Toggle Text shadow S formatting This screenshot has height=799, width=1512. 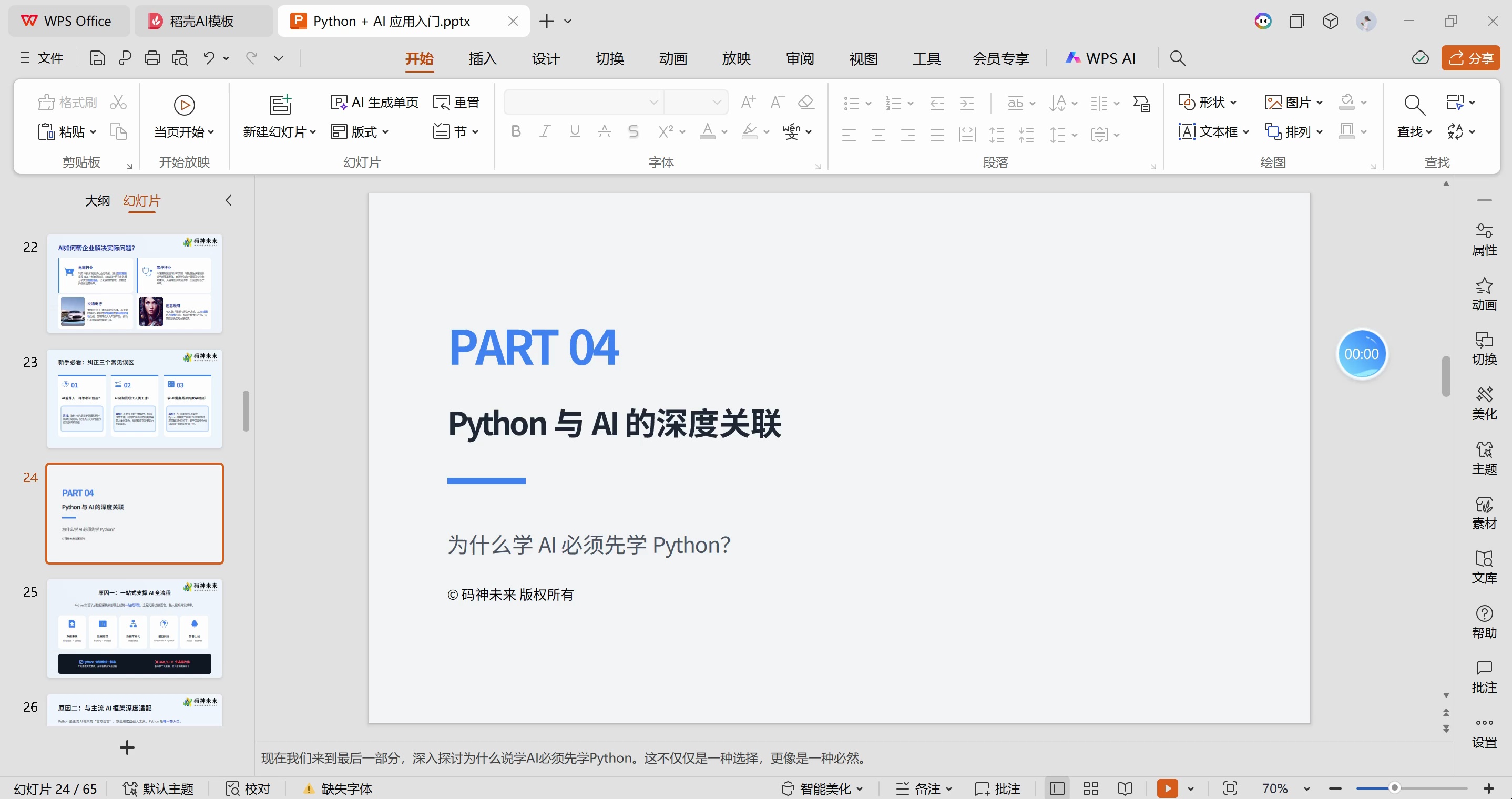tap(634, 131)
